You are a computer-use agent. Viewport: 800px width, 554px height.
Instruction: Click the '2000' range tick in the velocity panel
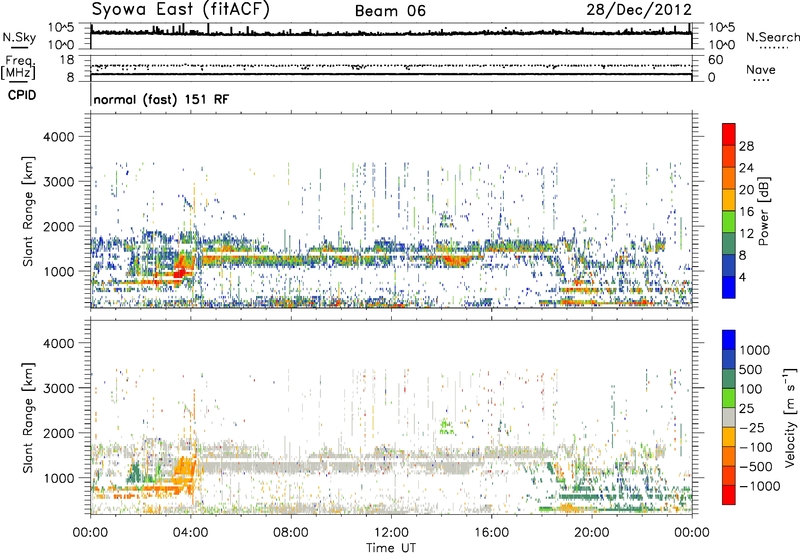[x=58, y=433]
